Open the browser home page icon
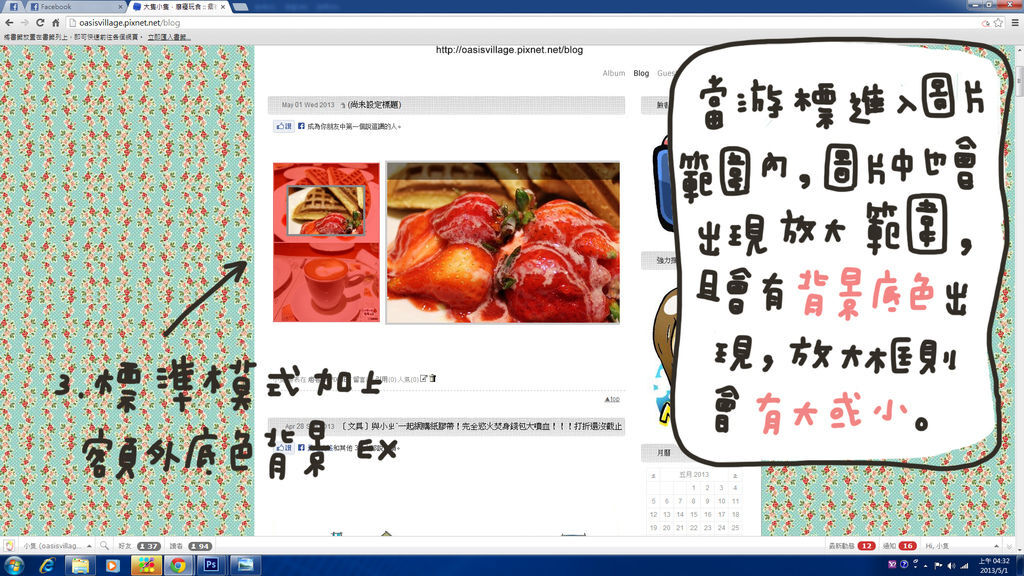The width and height of the screenshot is (1024, 576). tap(56, 22)
